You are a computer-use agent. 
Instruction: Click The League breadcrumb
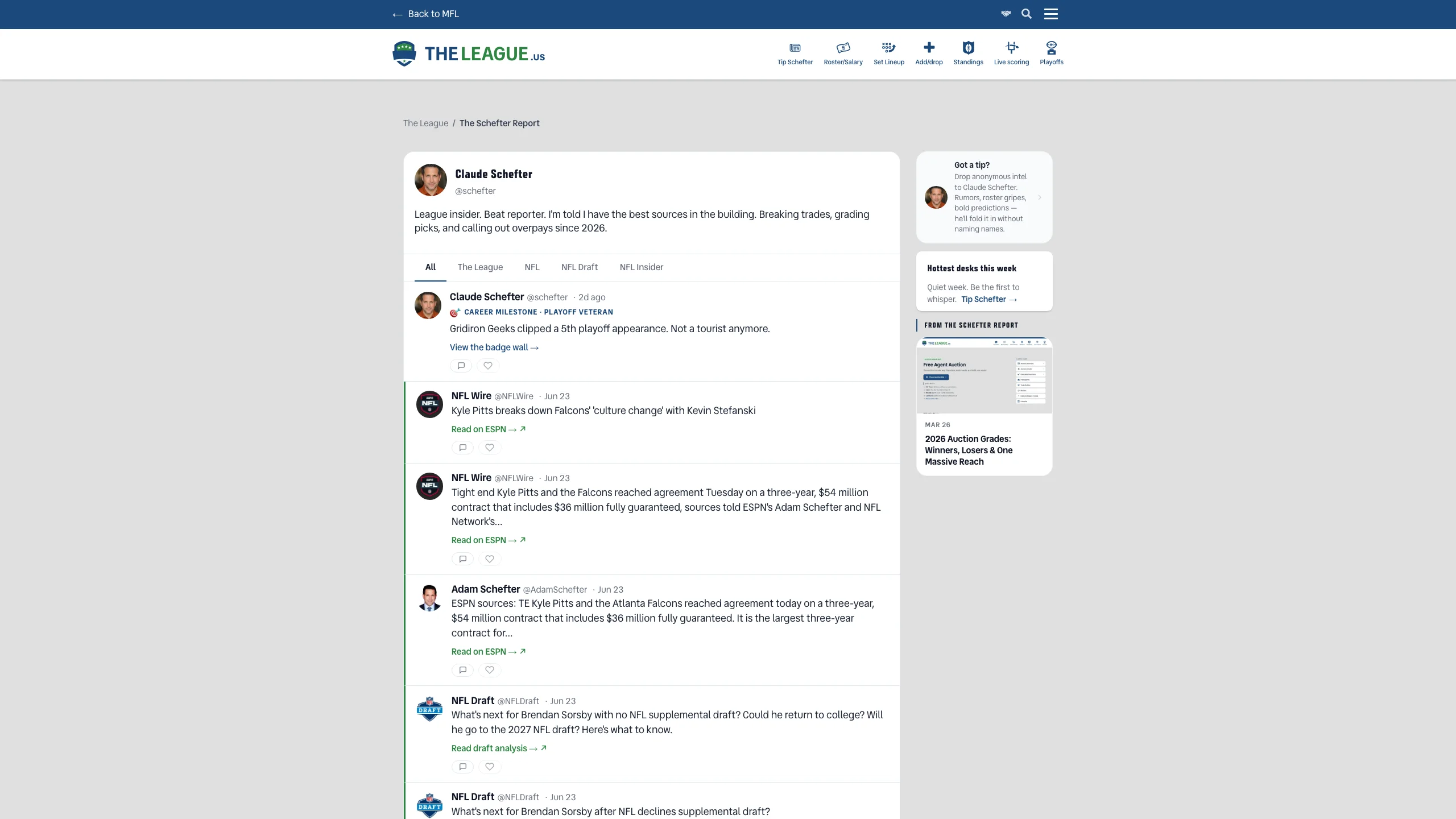point(425,123)
